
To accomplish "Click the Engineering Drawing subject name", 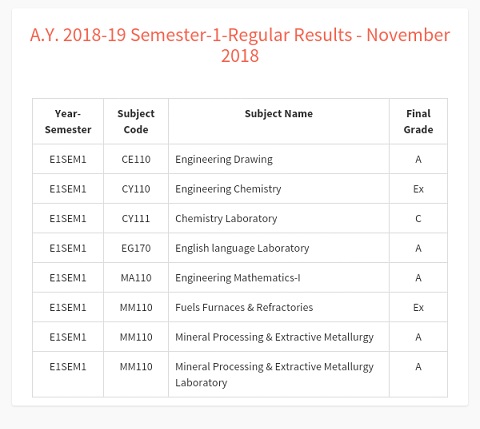I will point(224,160).
